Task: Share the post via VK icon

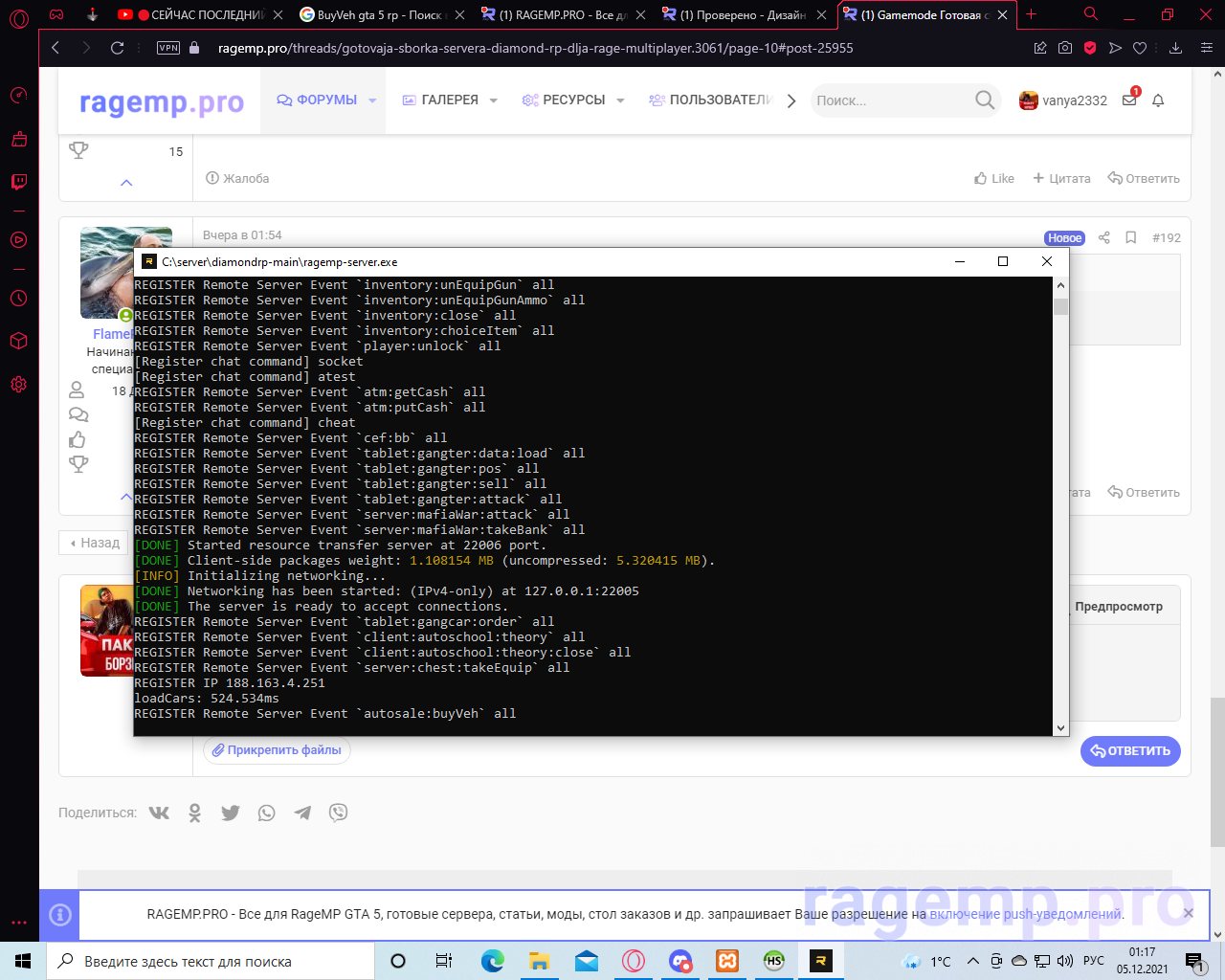Action: pos(159,813)
